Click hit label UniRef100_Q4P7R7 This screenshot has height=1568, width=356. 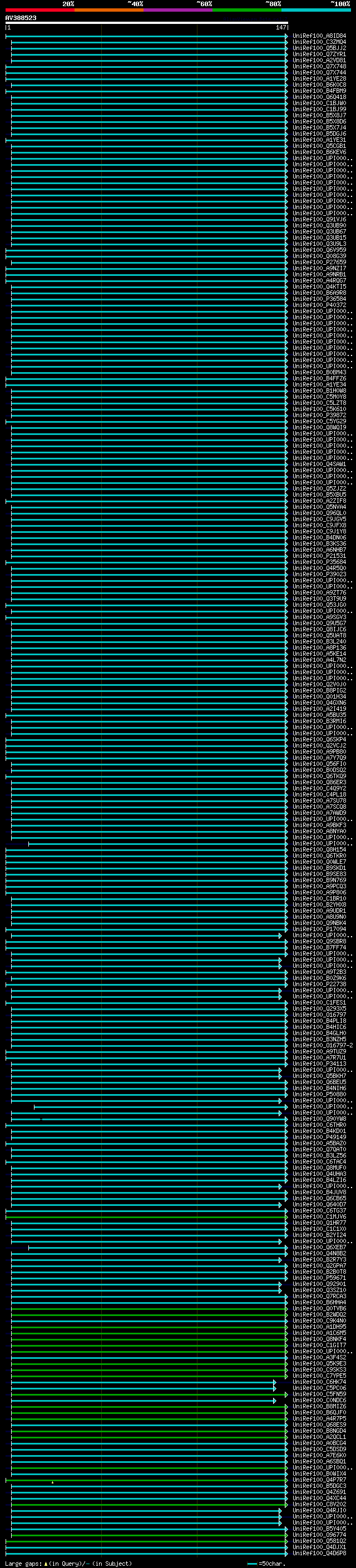[x=319, y=1480]
